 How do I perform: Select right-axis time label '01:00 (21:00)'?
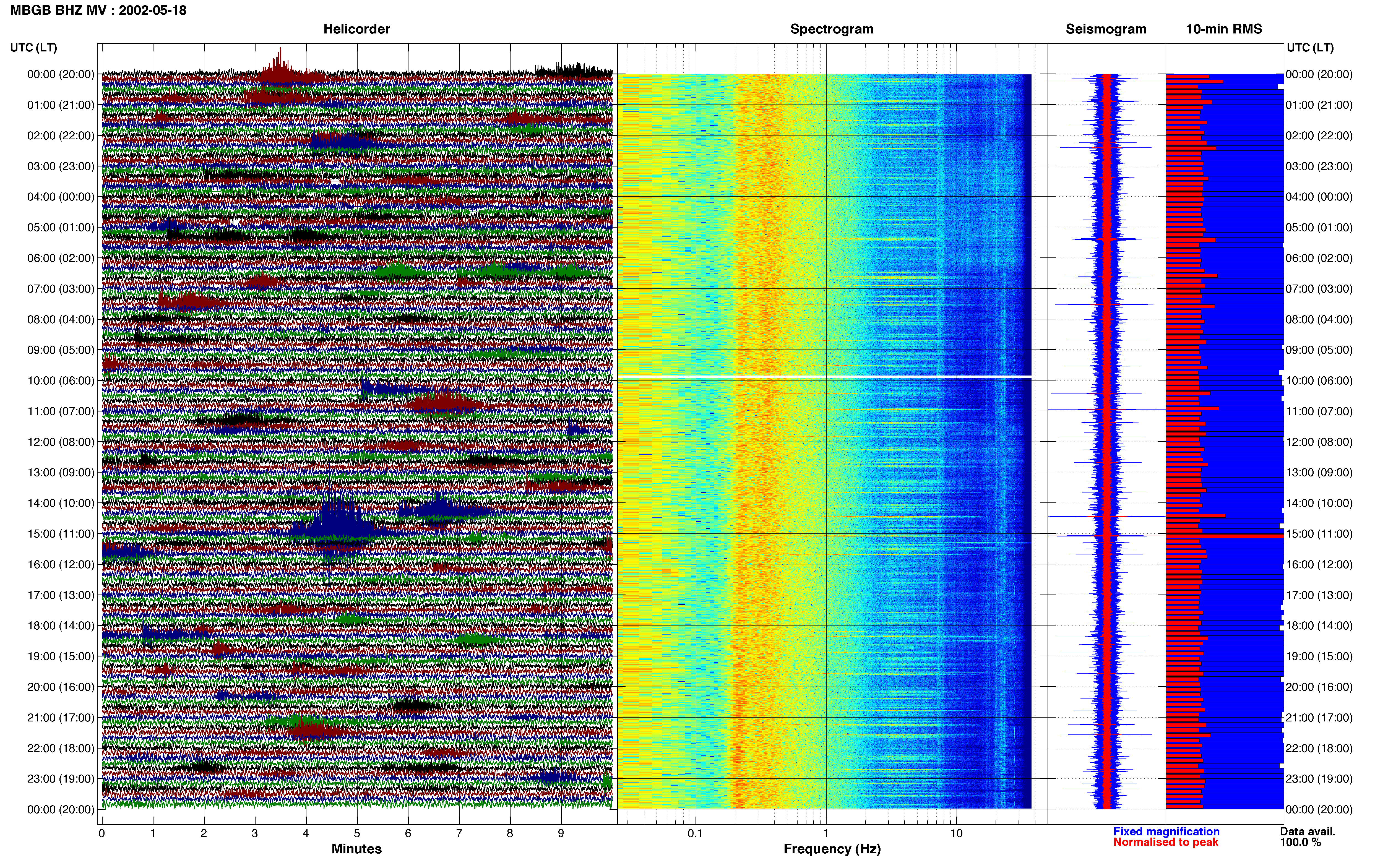pos(1319,105)
